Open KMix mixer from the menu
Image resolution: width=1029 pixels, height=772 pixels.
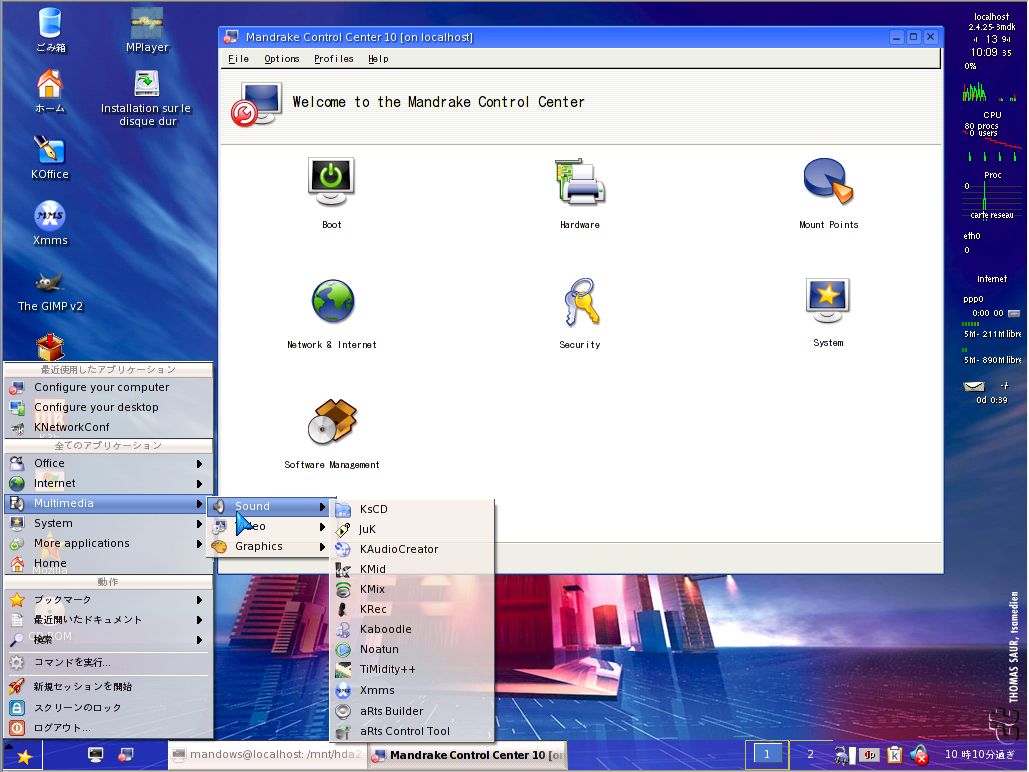point(412,589)
